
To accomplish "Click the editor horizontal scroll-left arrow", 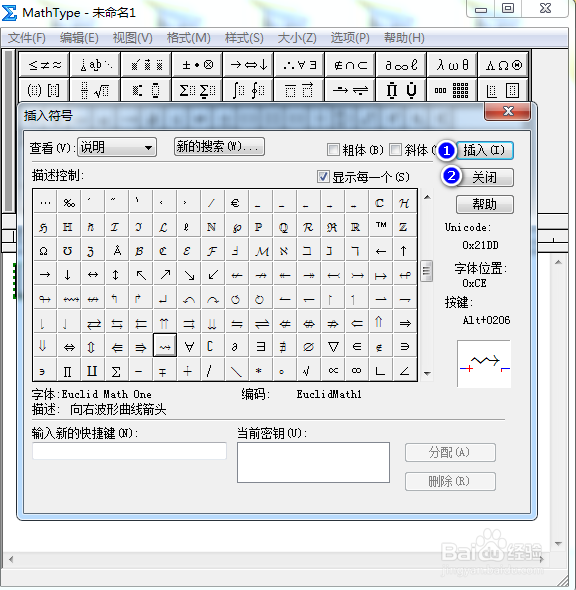I will pyautogui.click(x=11, y=560).
